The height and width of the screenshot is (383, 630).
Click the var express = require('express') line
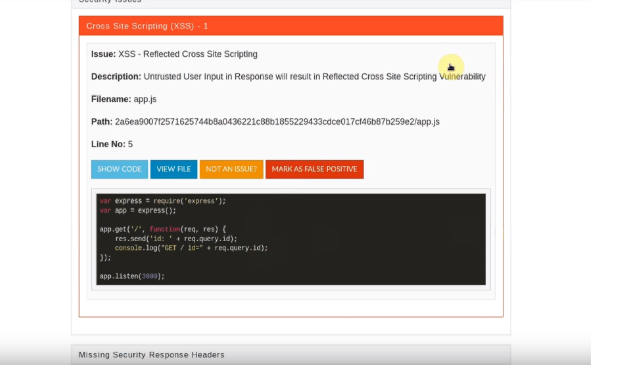coord(163,201)
